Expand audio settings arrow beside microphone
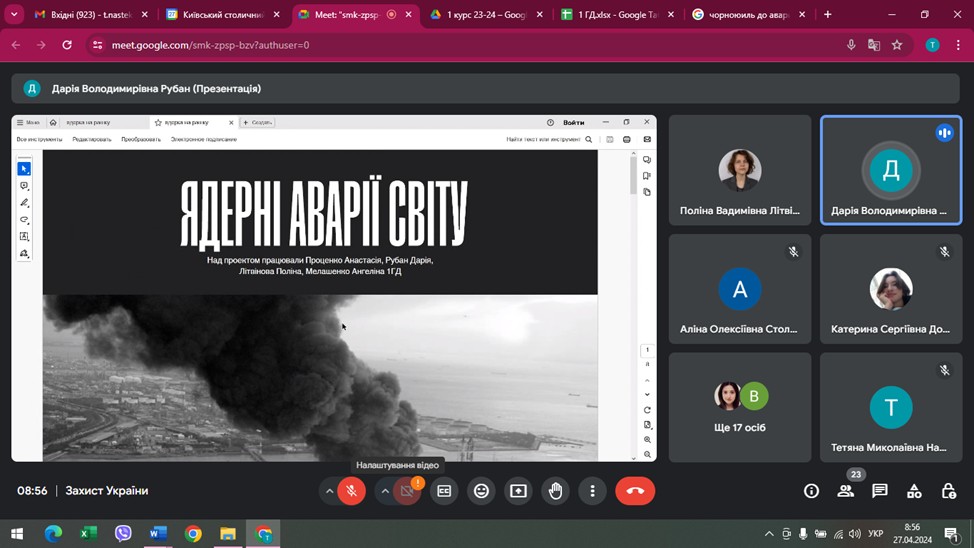This screenshot has height=548, width=974. tap(329, 491)
